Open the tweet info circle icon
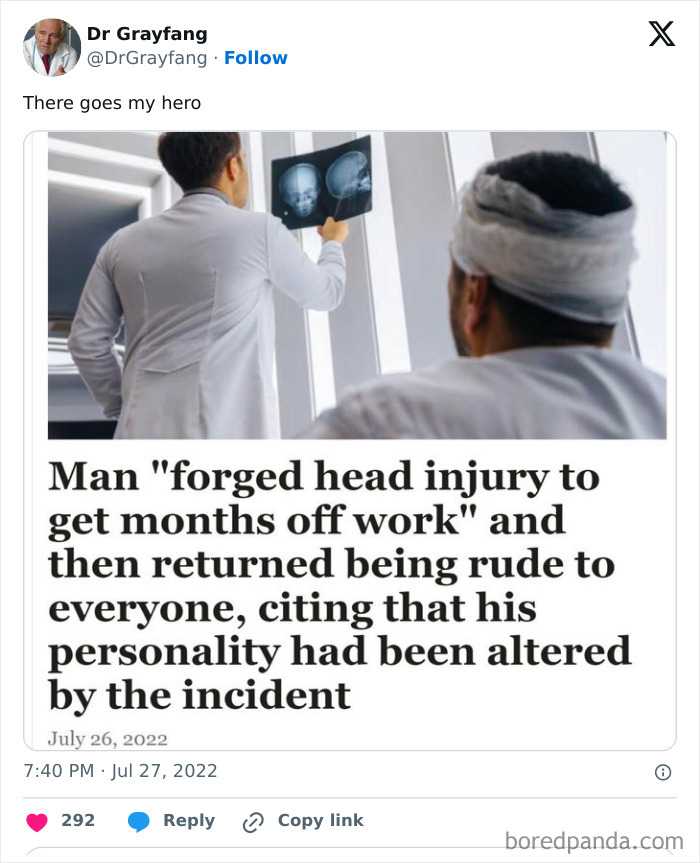The width and height of the screenshot is (700, 863). tap(663, 772)
